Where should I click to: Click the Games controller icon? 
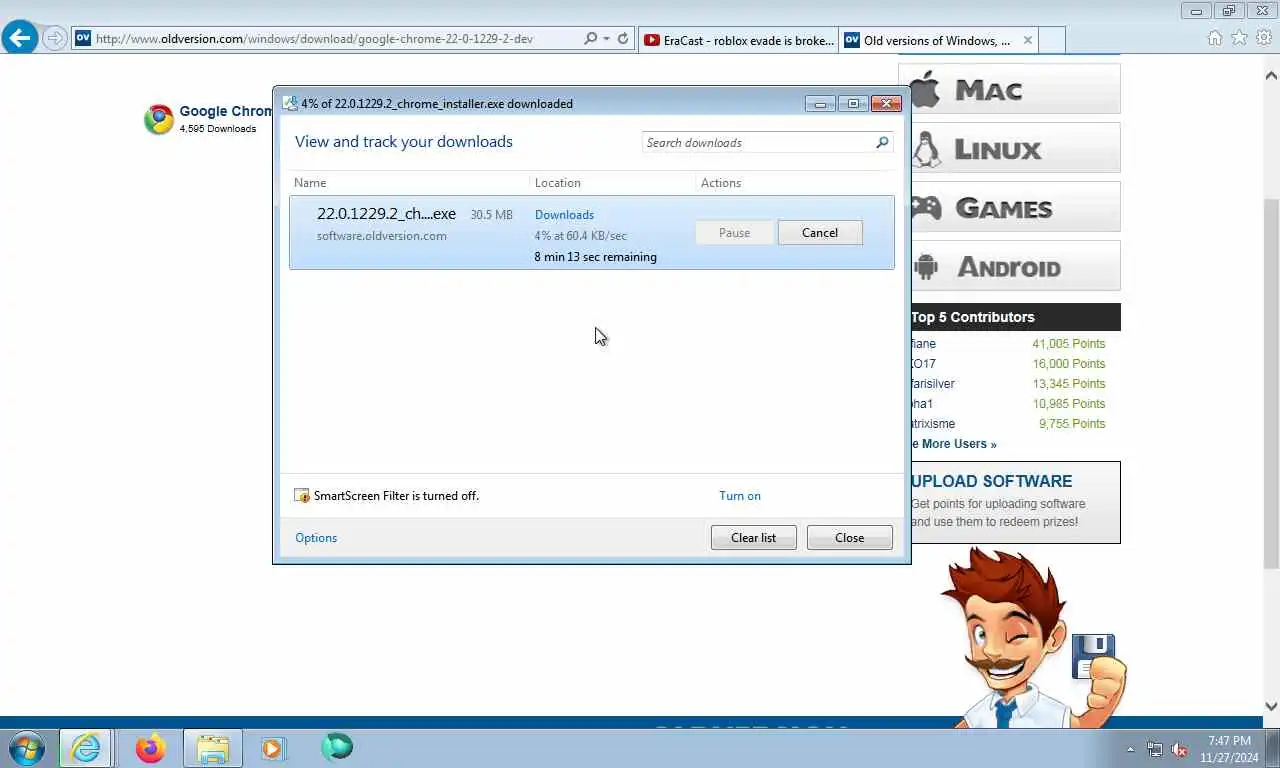tap(926, 207)
